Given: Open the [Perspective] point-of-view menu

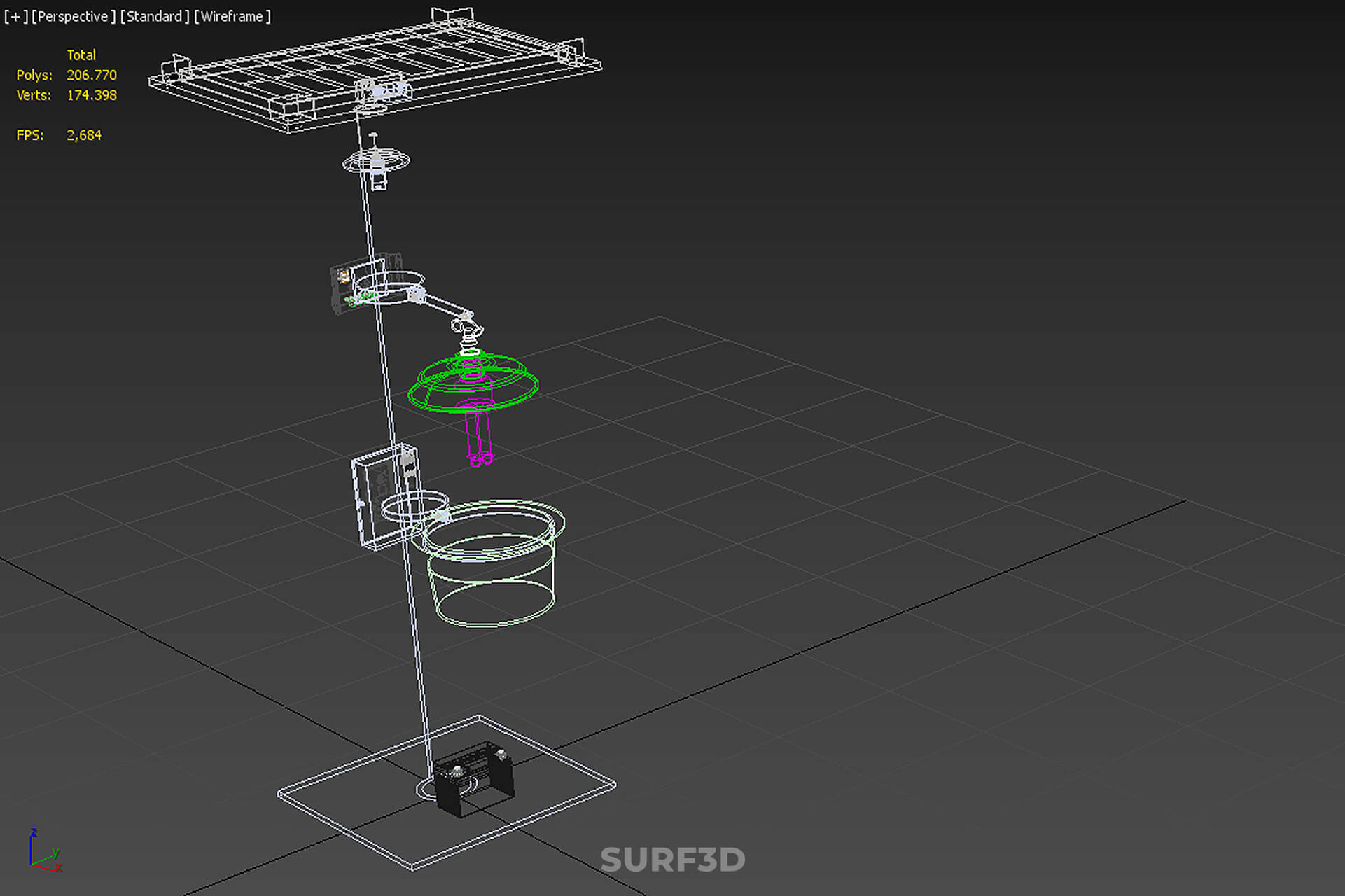Looking at the screenshot, I should (x=74, y=16).
